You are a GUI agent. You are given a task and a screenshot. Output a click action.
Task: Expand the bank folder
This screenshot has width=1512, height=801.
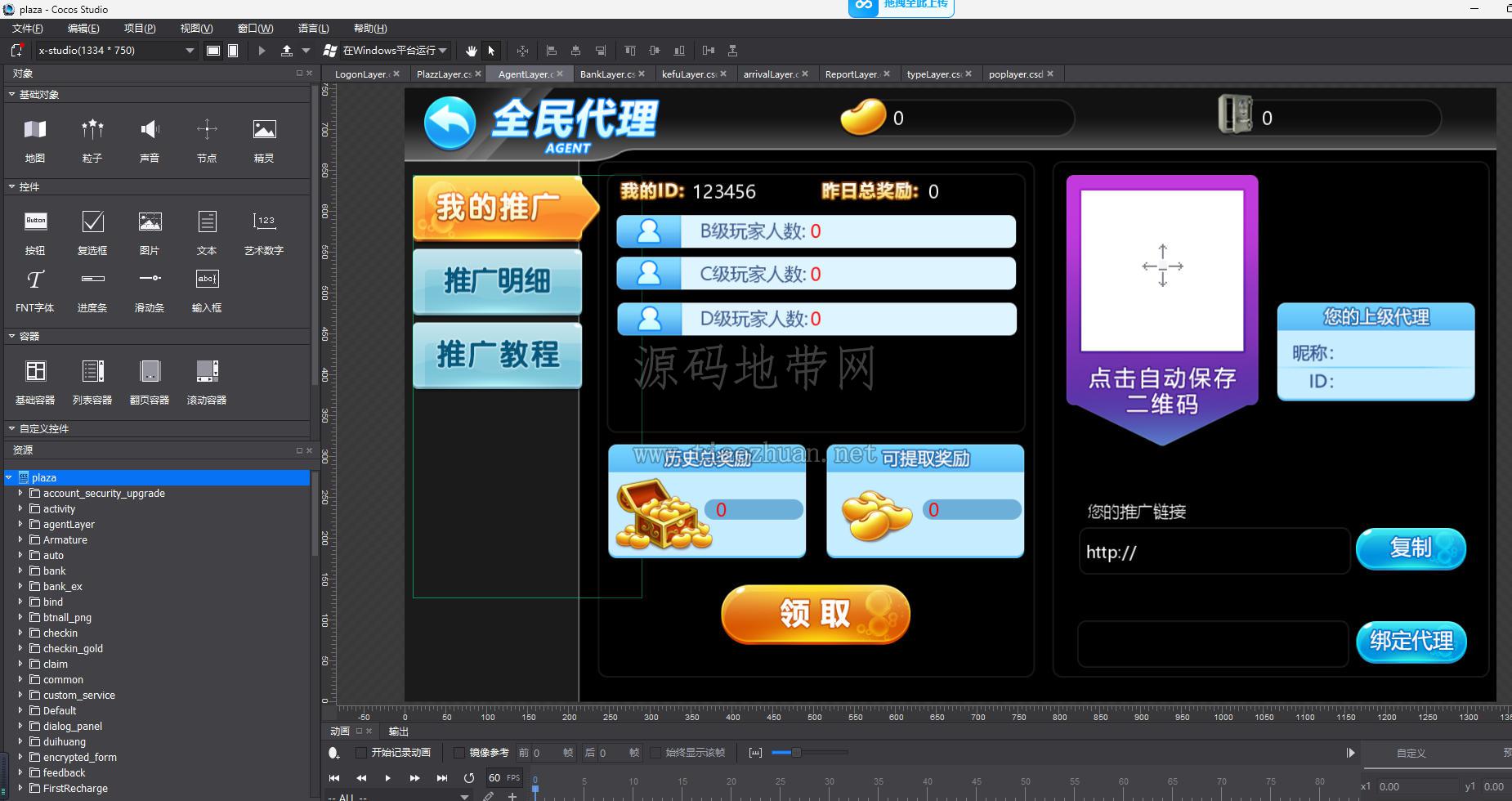20,571
